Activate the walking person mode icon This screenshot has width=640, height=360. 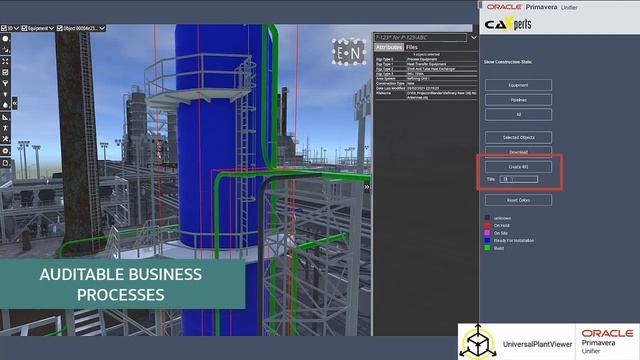5,128
